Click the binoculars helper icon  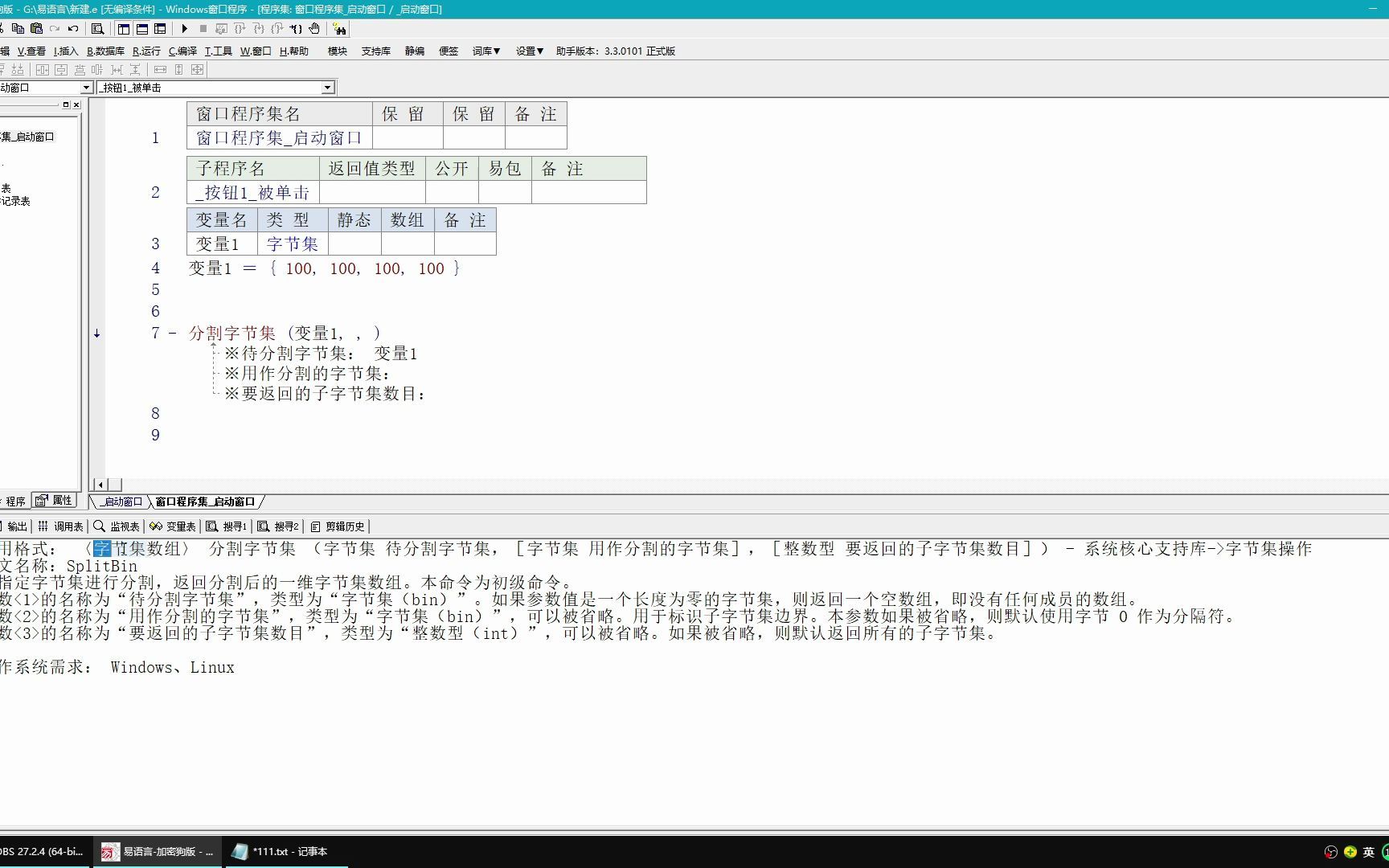(339, 29)
